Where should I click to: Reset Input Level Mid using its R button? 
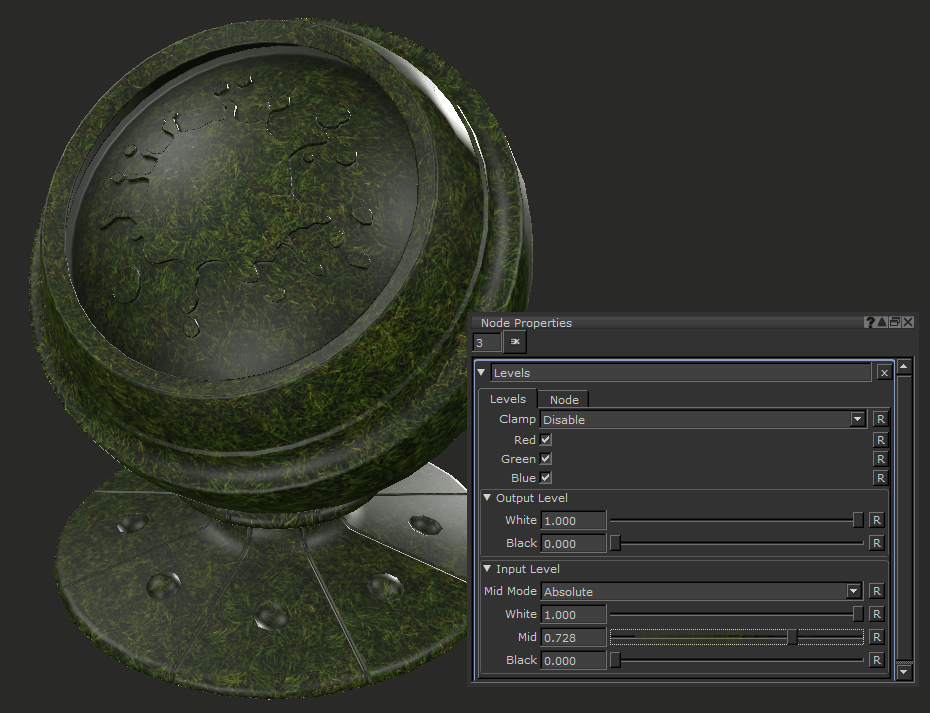point(876,637)
